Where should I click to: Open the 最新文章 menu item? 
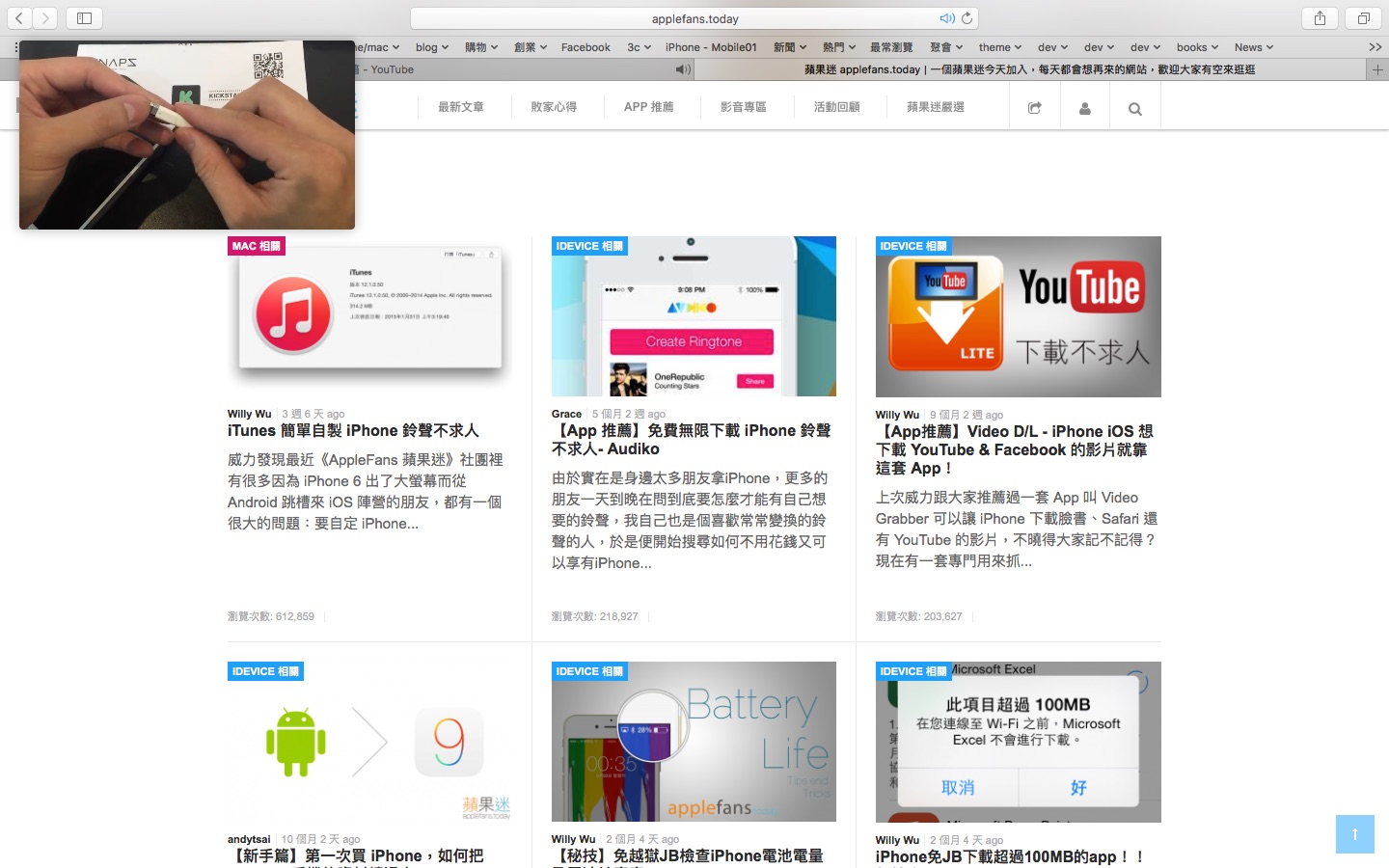coord(461,107)
